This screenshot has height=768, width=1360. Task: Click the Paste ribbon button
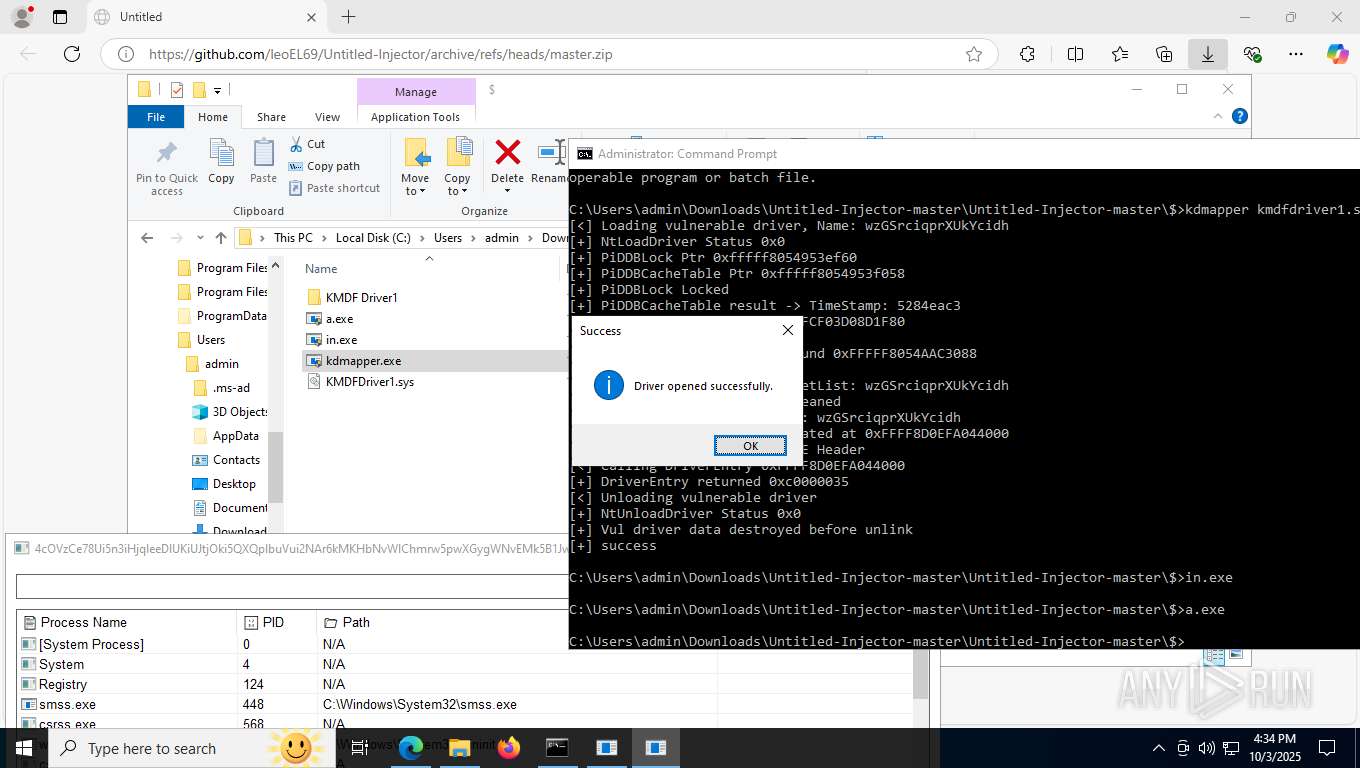[x=263, y=162]
